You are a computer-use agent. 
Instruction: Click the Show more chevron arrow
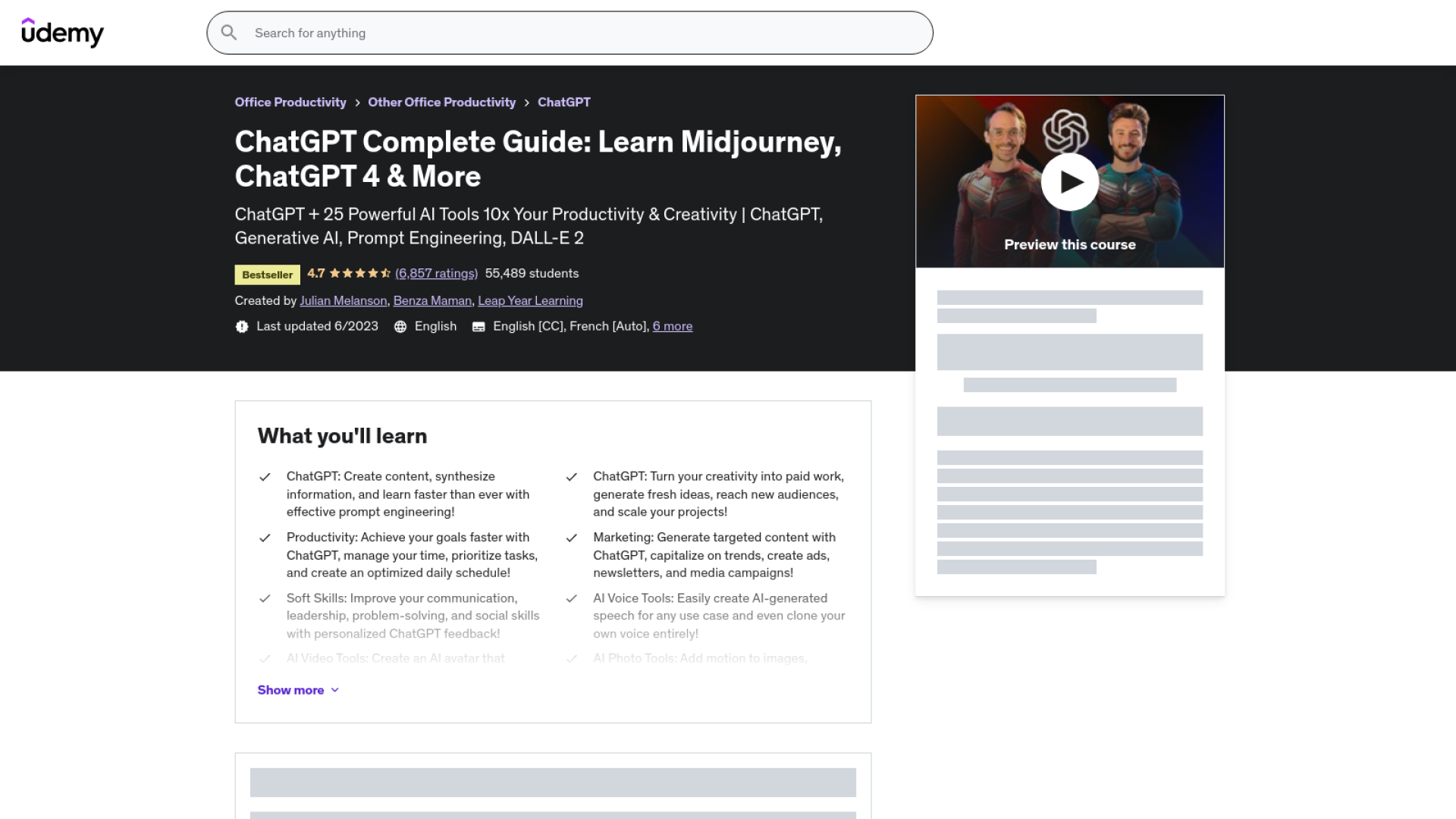(335, 690)
